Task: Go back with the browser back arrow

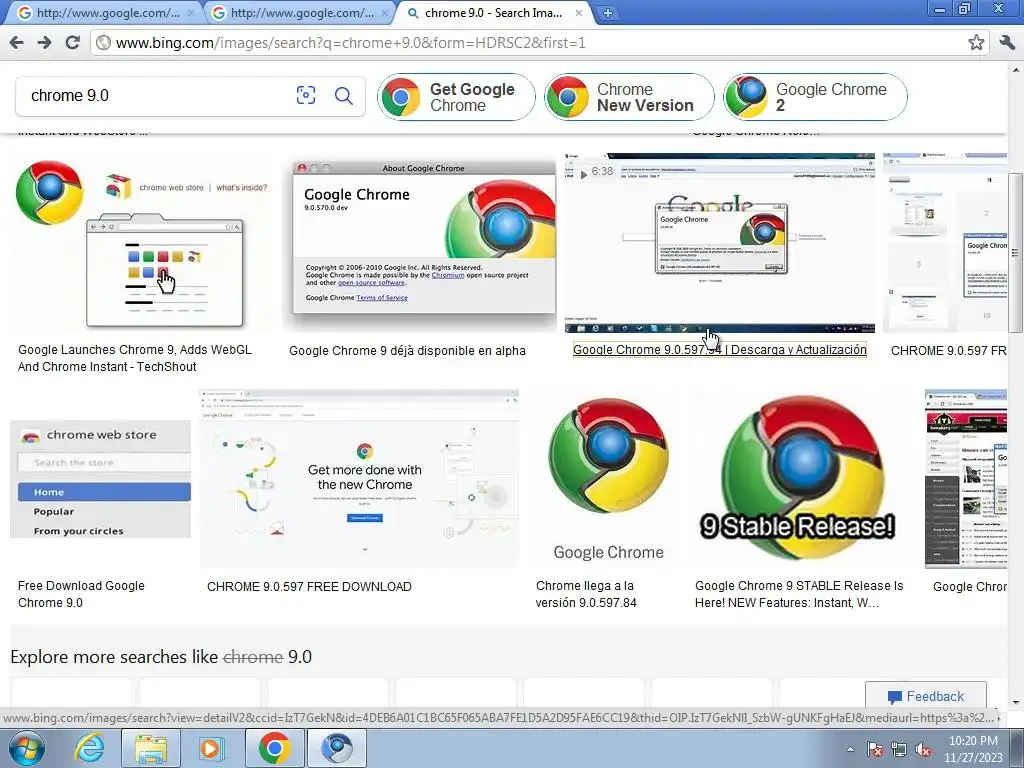Action: (x=17, y=43)
